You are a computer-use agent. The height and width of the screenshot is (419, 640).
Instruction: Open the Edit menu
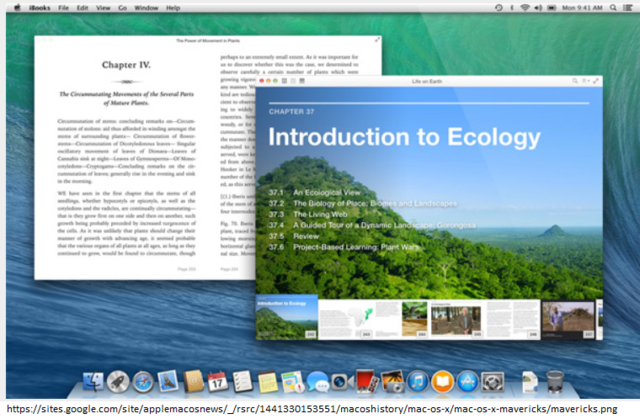(82, 8)
